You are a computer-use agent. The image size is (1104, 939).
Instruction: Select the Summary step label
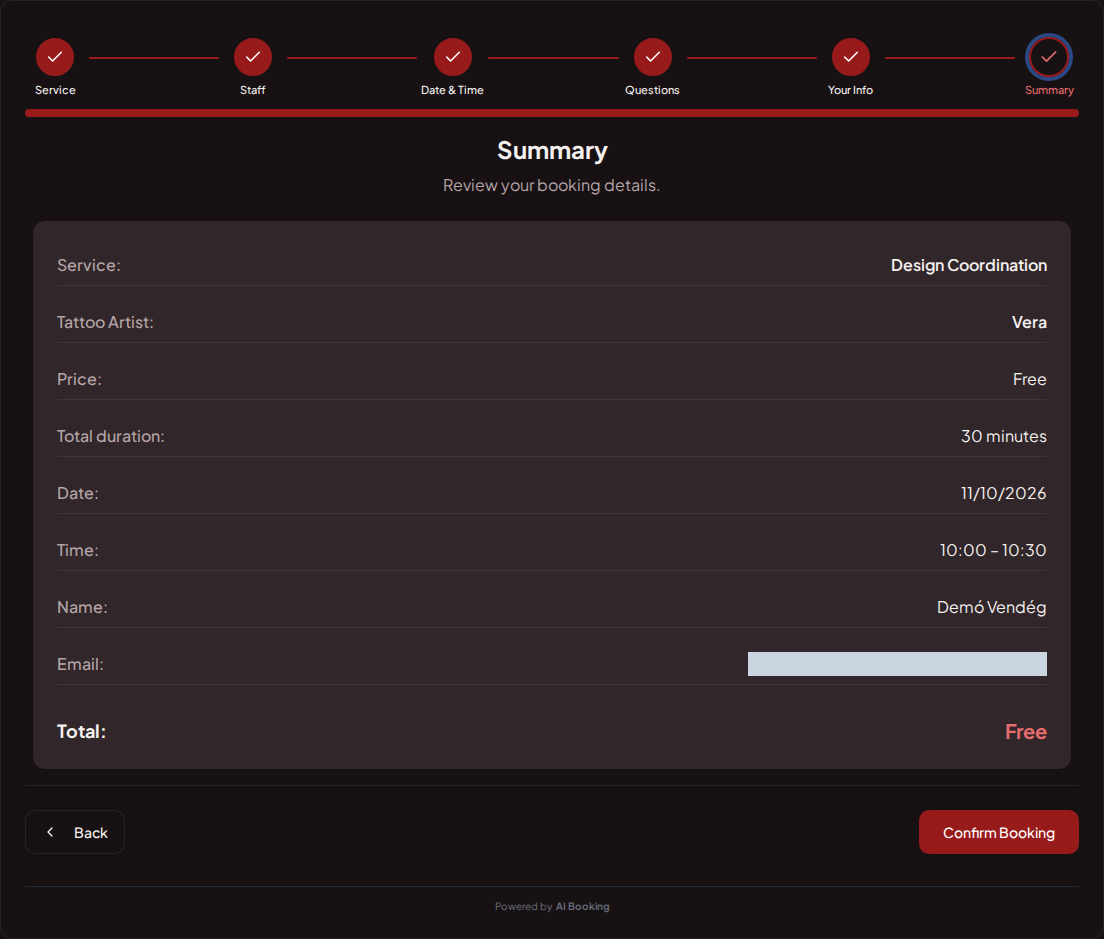tap(1049, 90)
